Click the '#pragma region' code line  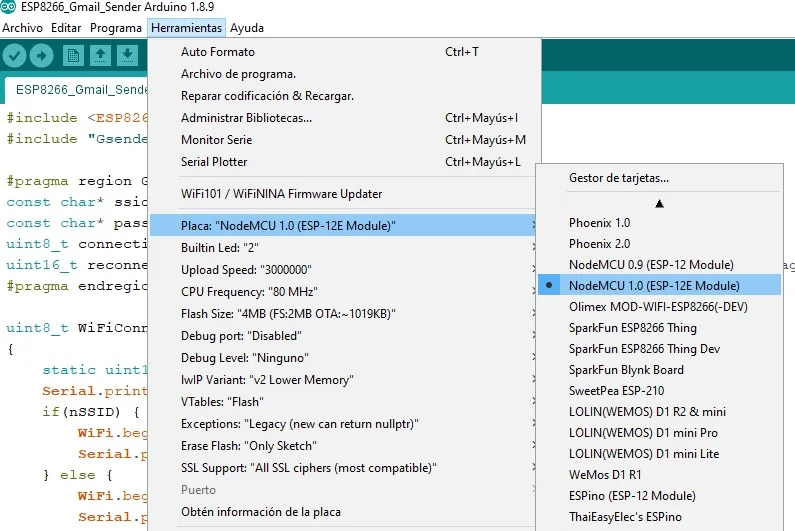[77, 181]
